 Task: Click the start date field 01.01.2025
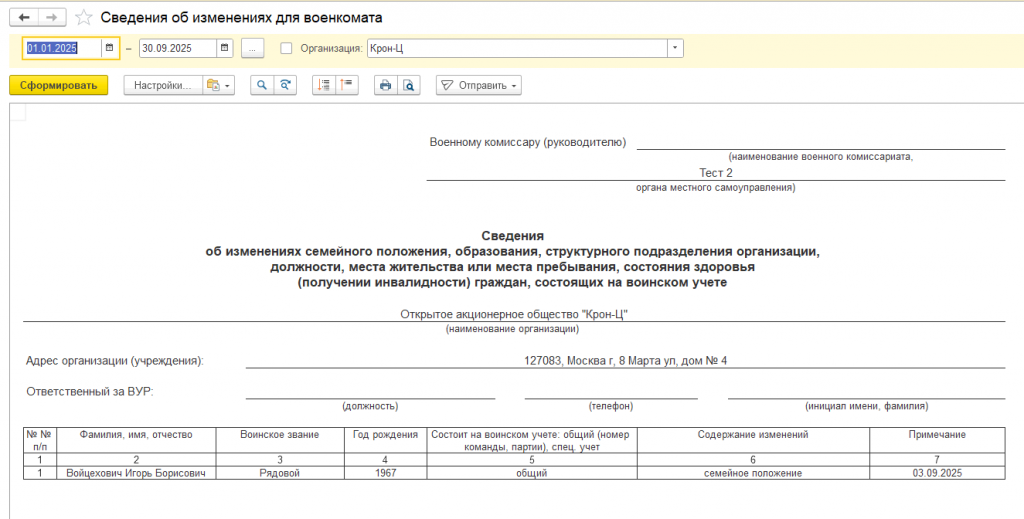click(x=63, y=48)
